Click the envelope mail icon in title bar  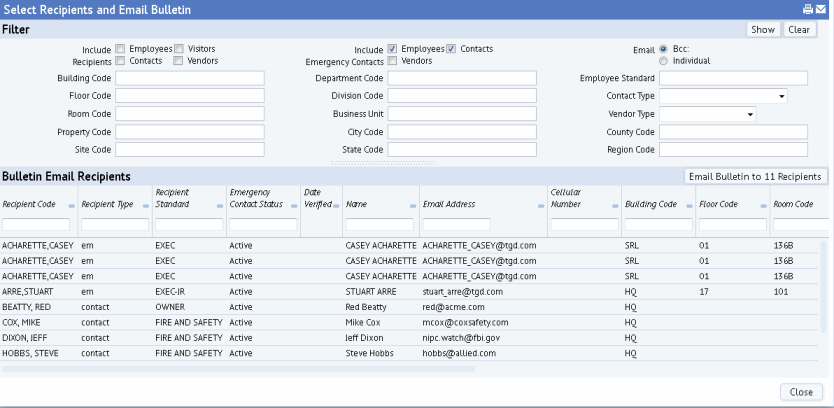821,9
